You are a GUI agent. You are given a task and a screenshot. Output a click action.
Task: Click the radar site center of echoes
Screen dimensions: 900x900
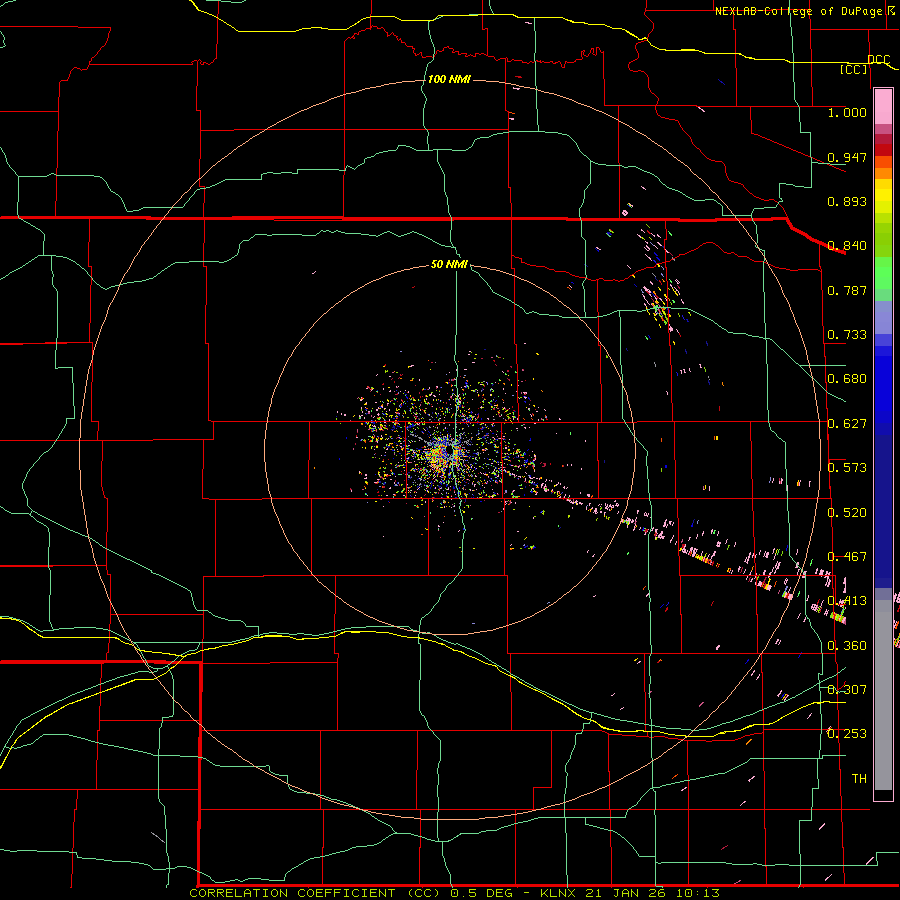(449, 449)
